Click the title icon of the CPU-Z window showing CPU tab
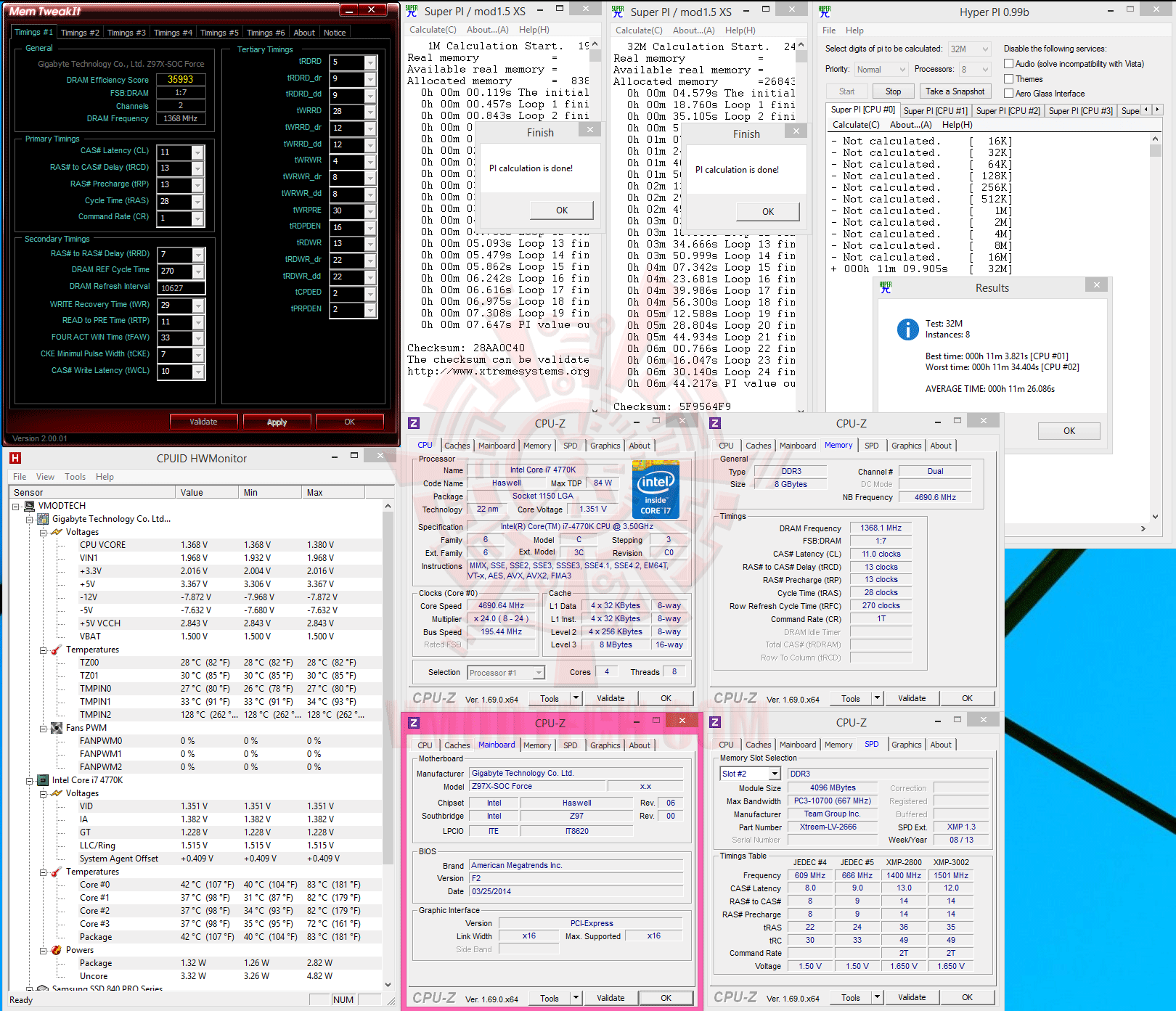The image size is (1176, 1011). pyautogui.click(x=414, y=423)
